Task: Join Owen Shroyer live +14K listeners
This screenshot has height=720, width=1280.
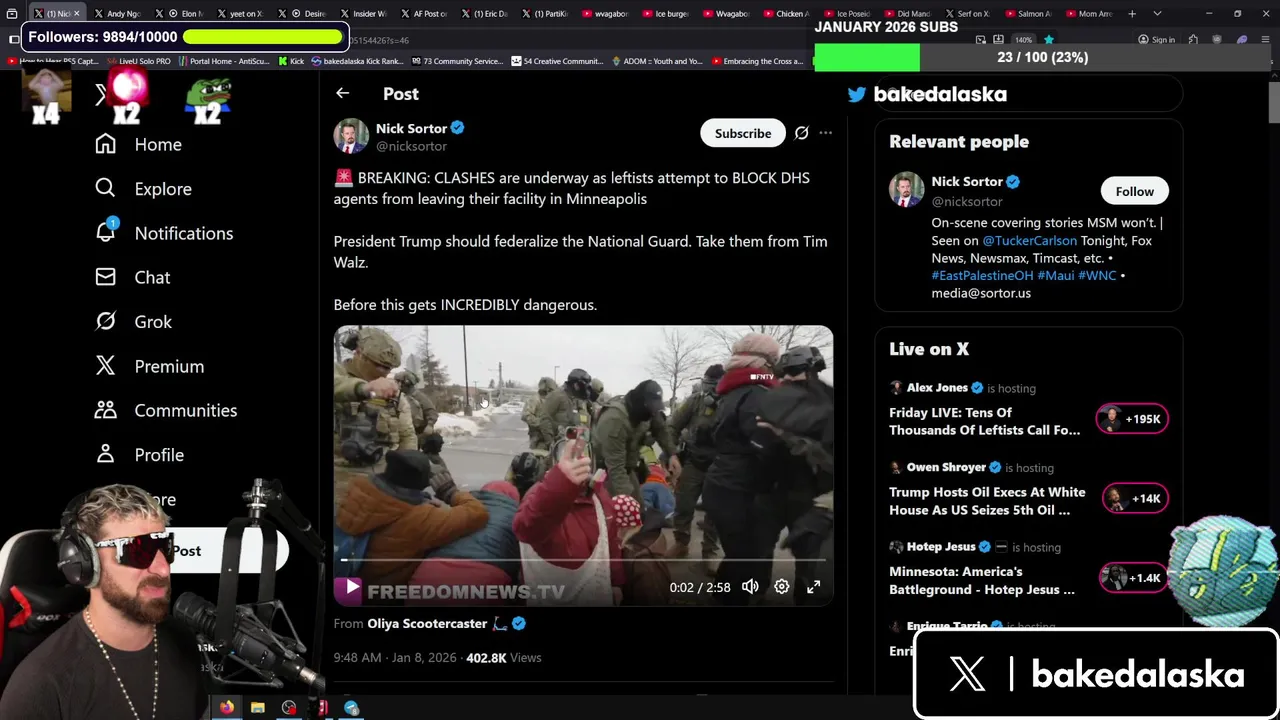Action: pyautogui.click(x=1135, y=498)
